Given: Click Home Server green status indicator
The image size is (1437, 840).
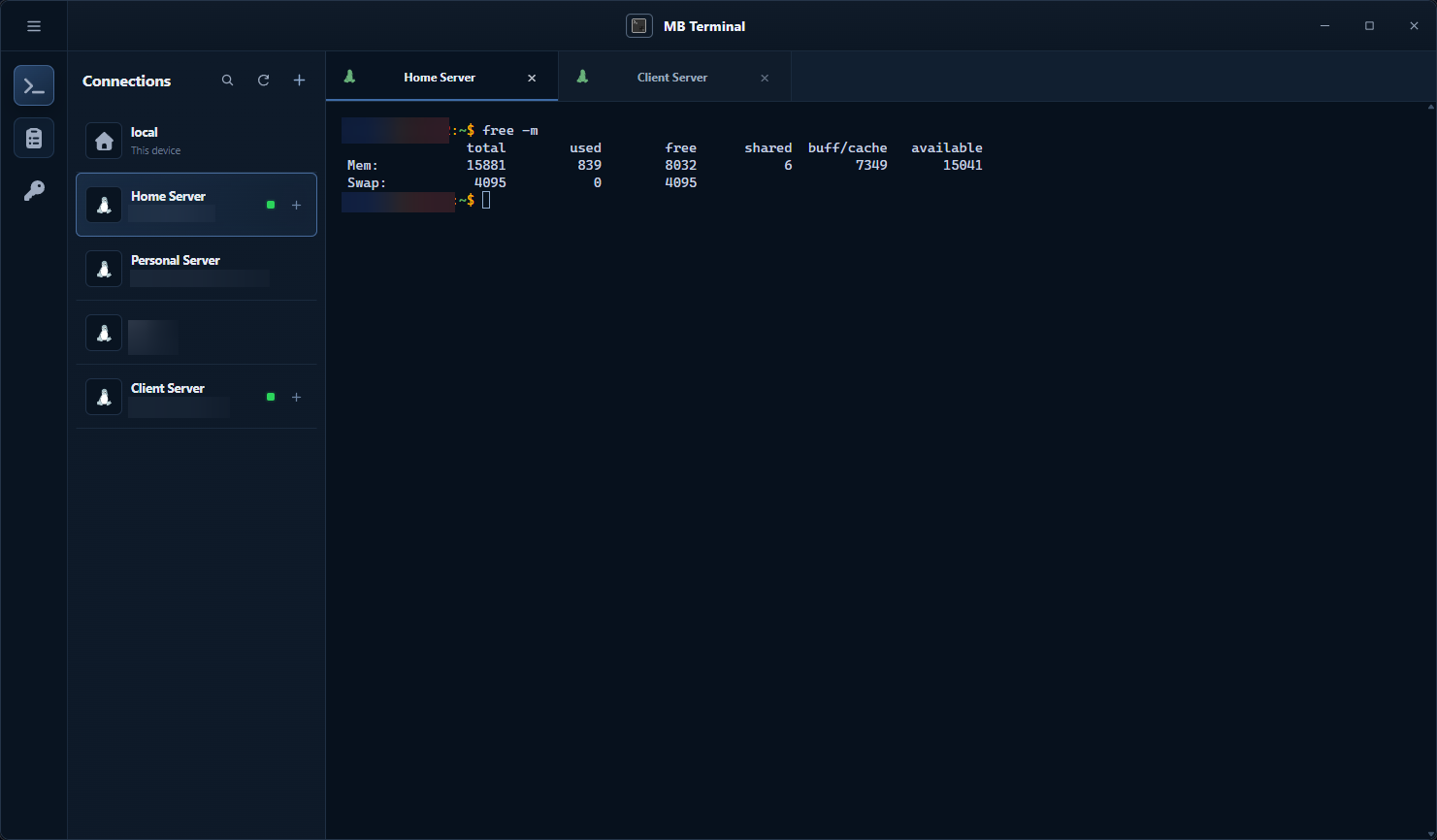Looking at the screenshot, I should [x=271, y=205].
